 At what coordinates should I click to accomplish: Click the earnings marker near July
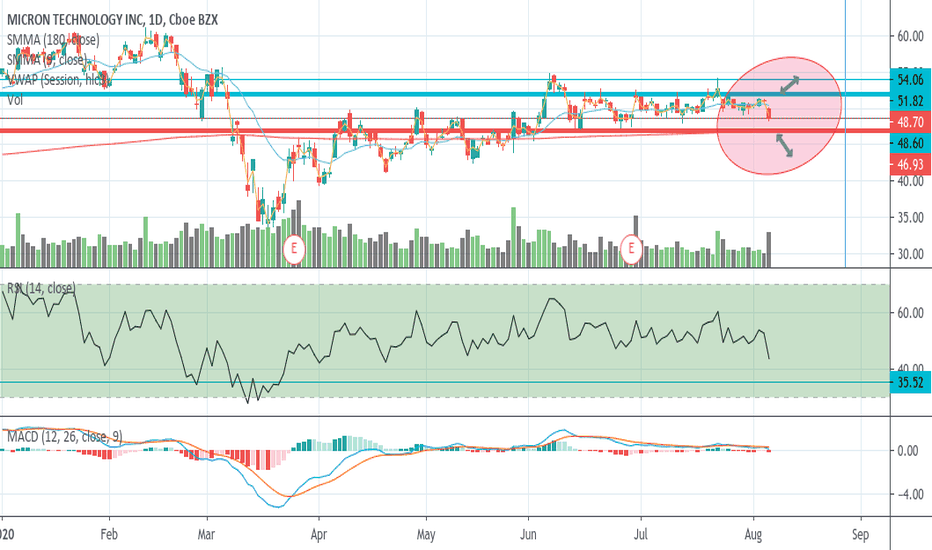[x=631, y=249]
